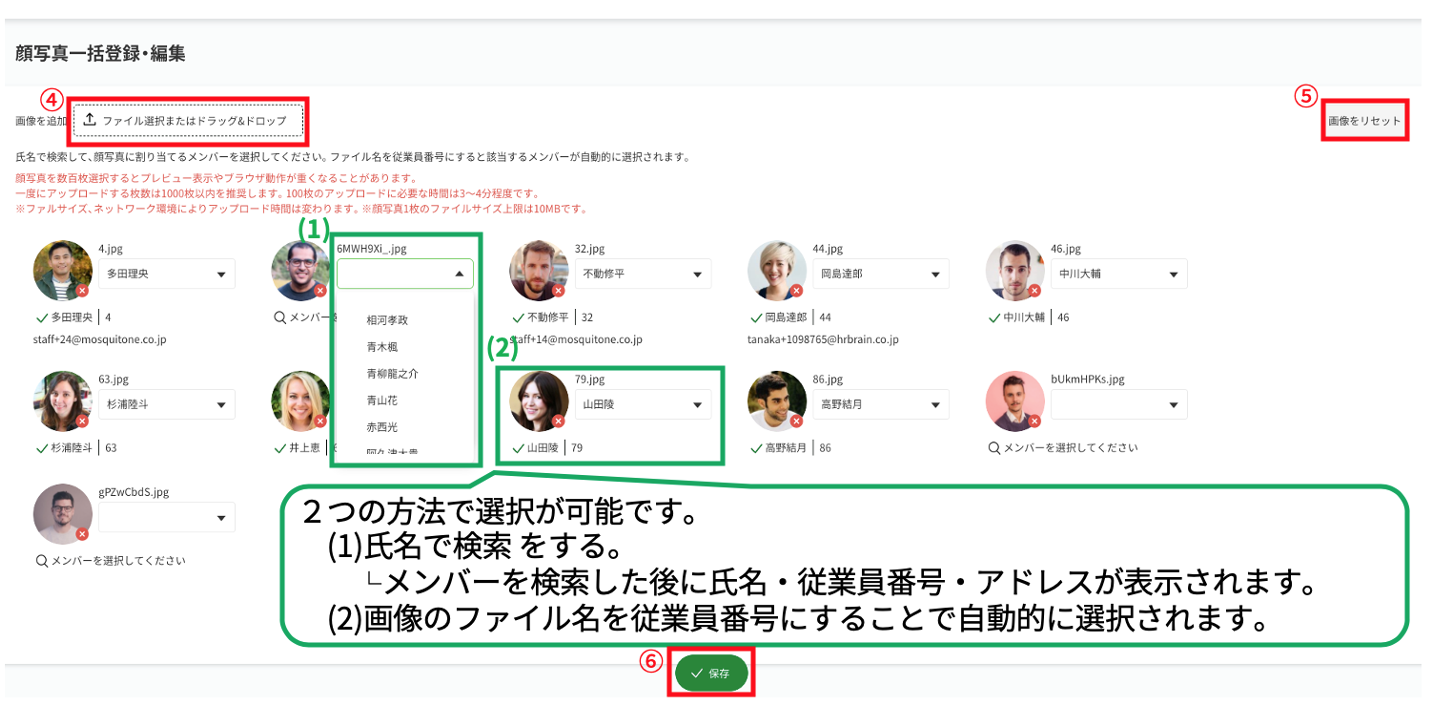
Task: Click the face photo thumbnail for 79.jpg
Action: [x=539, y=401]
